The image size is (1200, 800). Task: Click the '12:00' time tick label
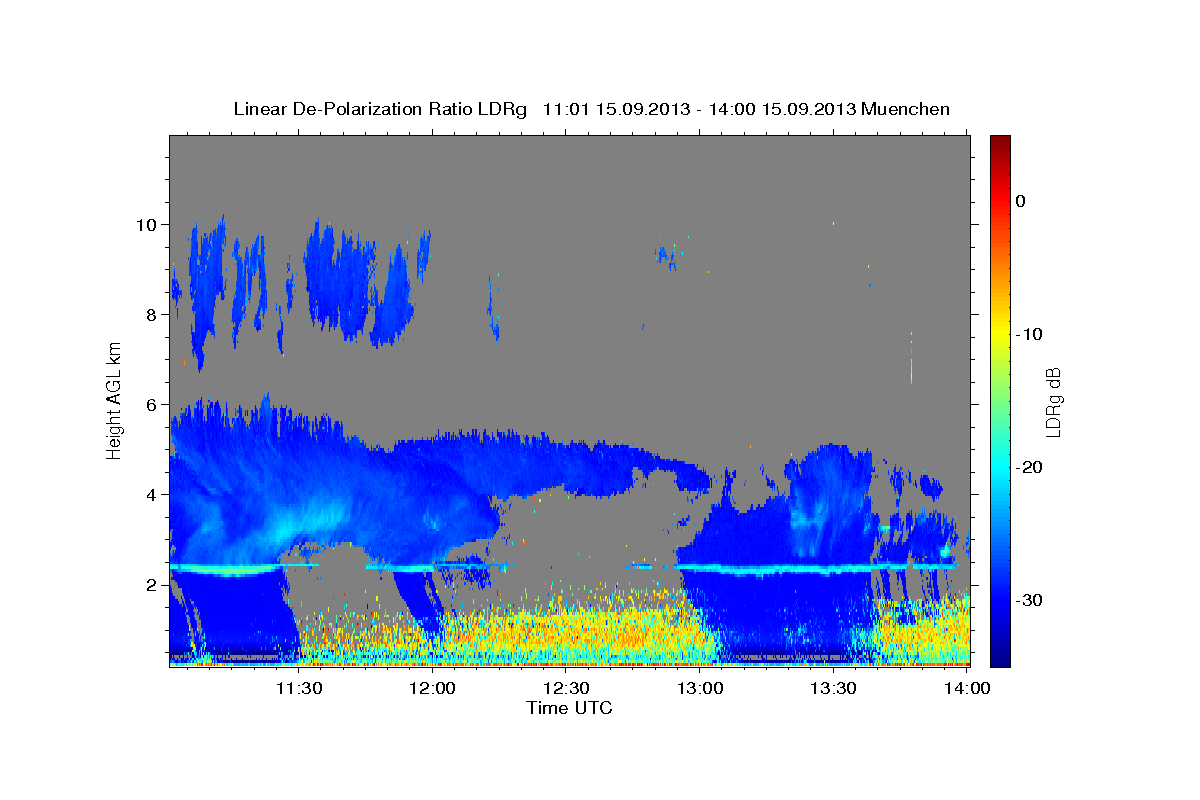[x=432, y=688]
